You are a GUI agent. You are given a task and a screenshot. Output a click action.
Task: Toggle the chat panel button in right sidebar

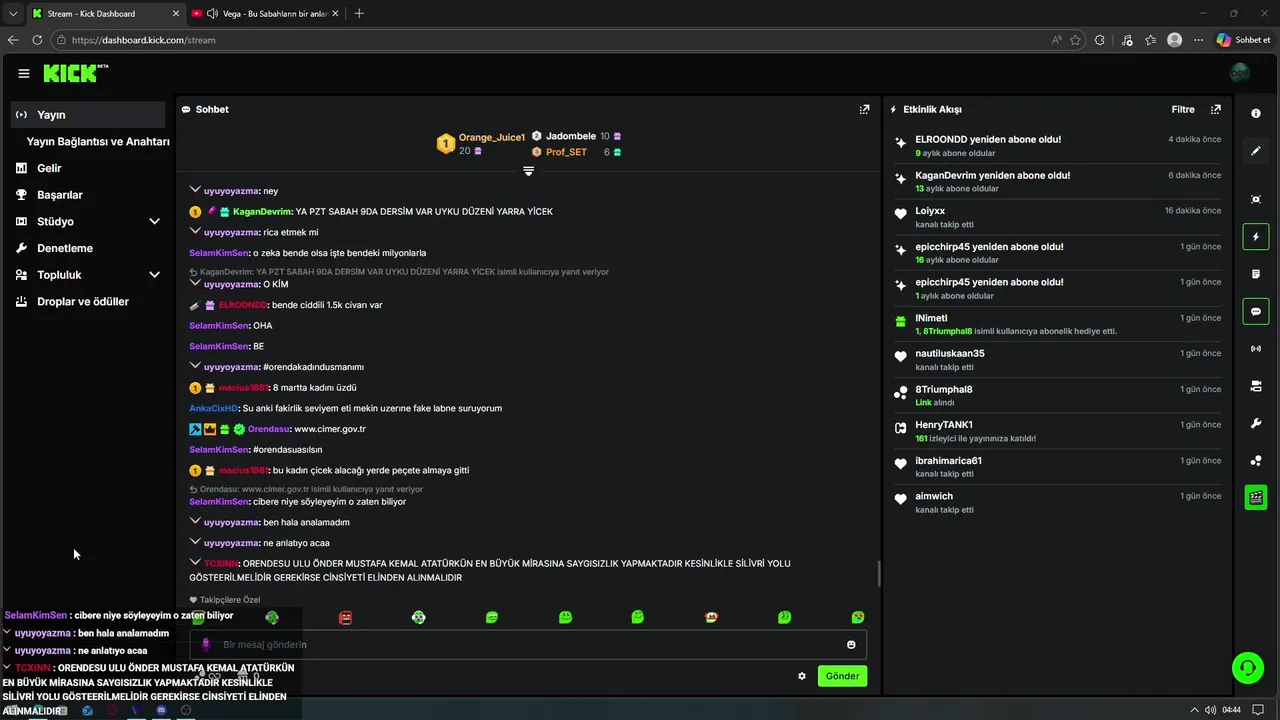(1256, 311)
